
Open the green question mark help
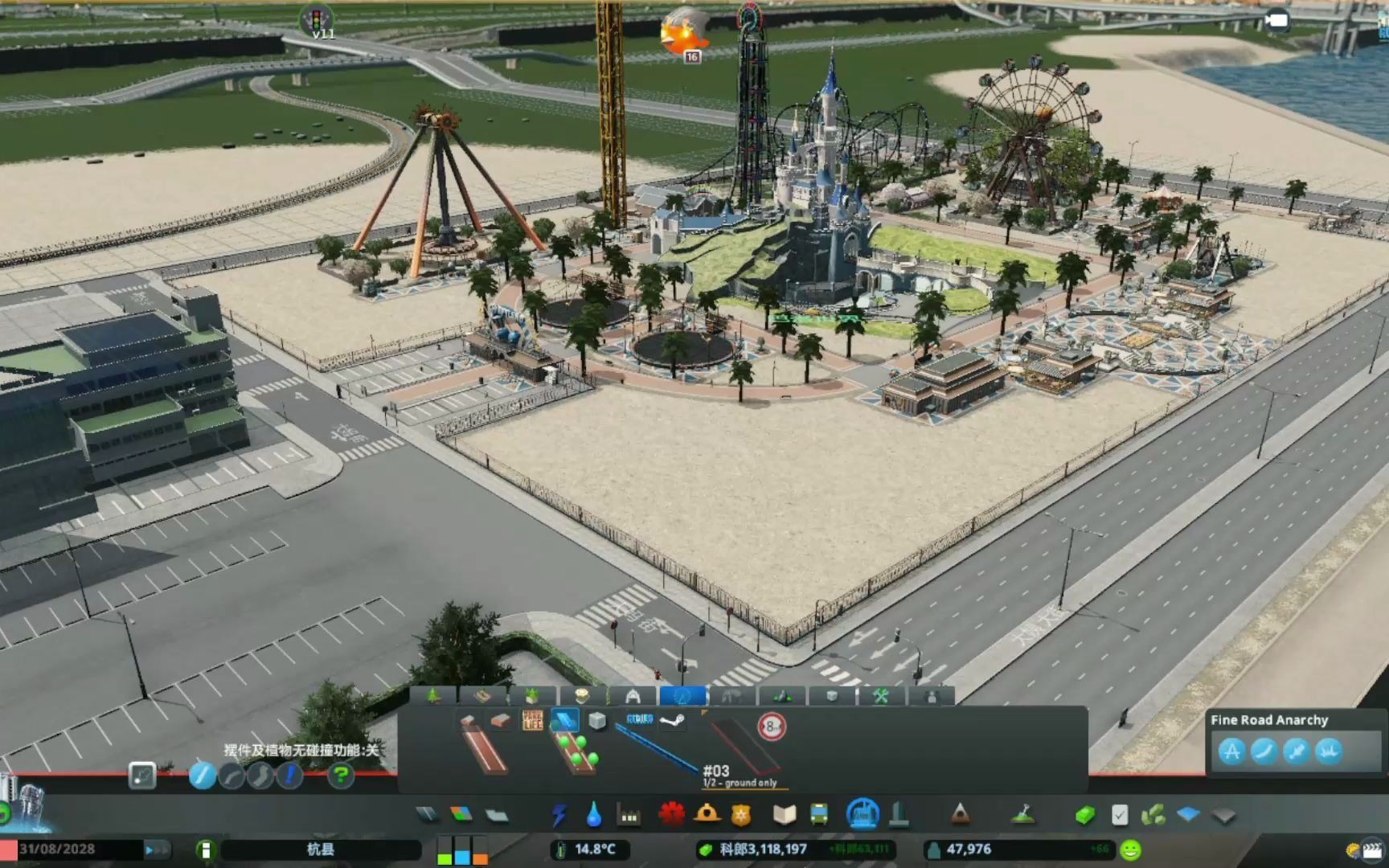341,776
